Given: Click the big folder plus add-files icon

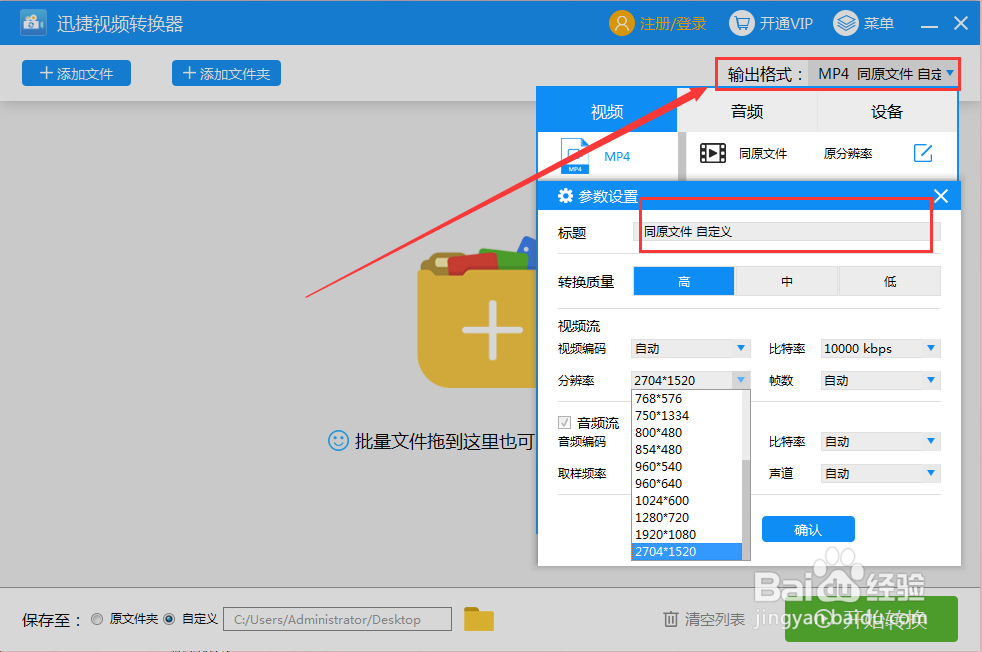Looking at the screenshot, I should point(479,313).
